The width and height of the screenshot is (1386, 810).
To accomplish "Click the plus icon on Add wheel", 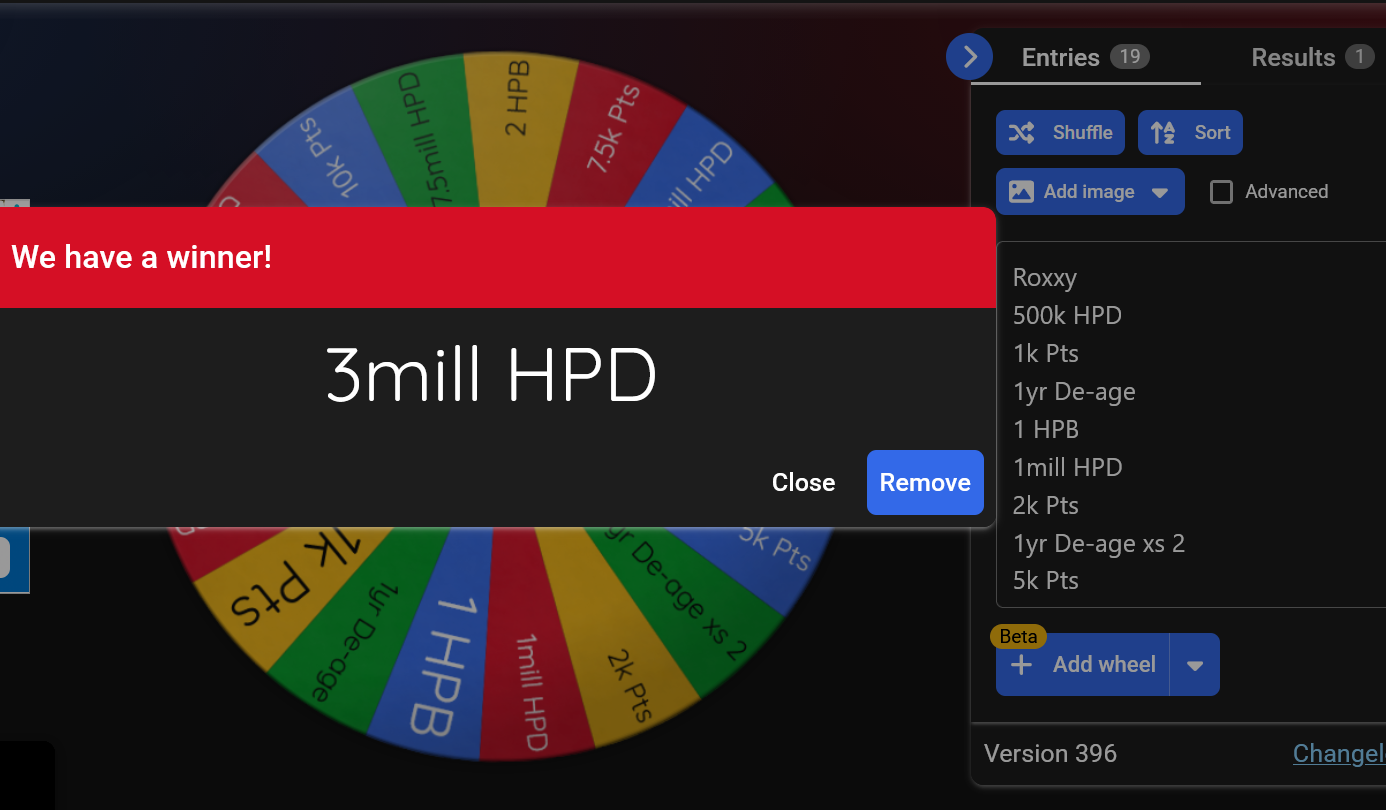I will [x=1021, y=664].
